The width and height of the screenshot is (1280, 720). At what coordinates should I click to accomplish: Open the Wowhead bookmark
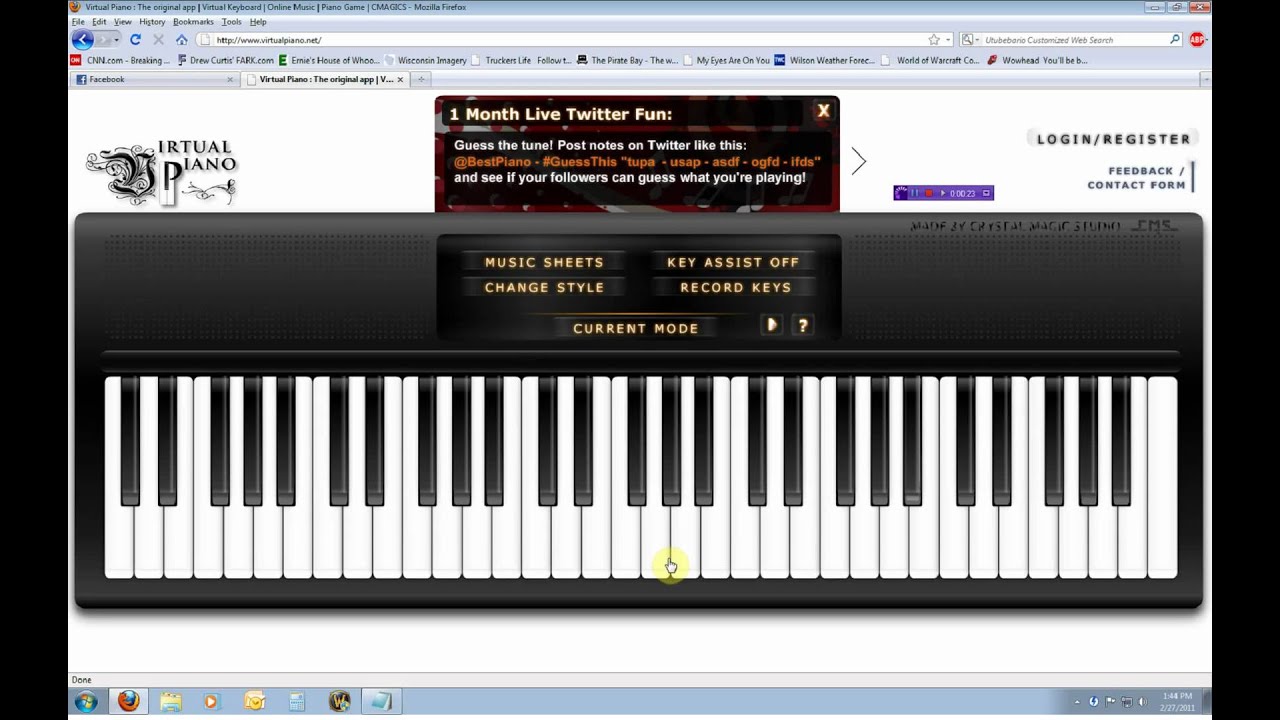[1037, 60]
